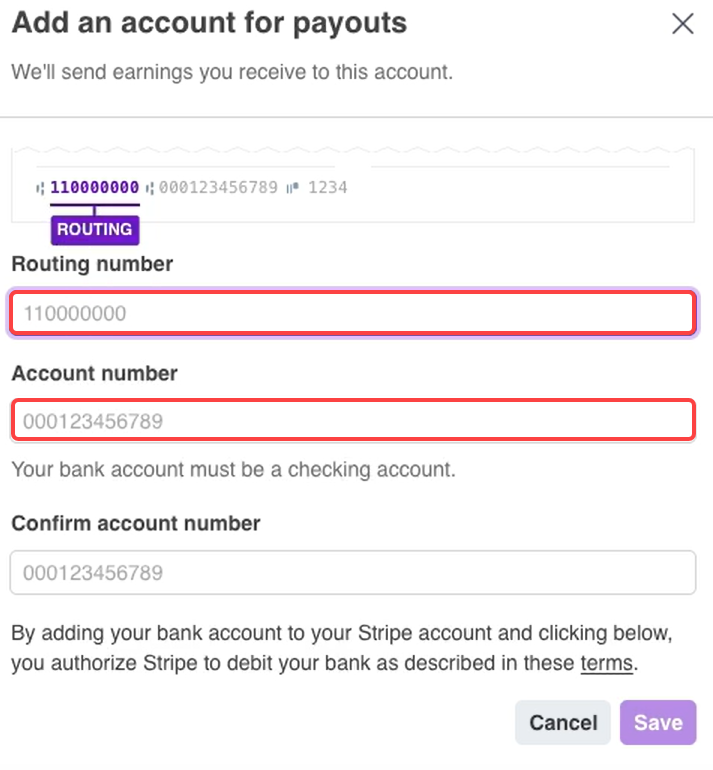Screen dimensions: 713x770
Task: Open the Stripe terms link
Action: coord(606,663)
